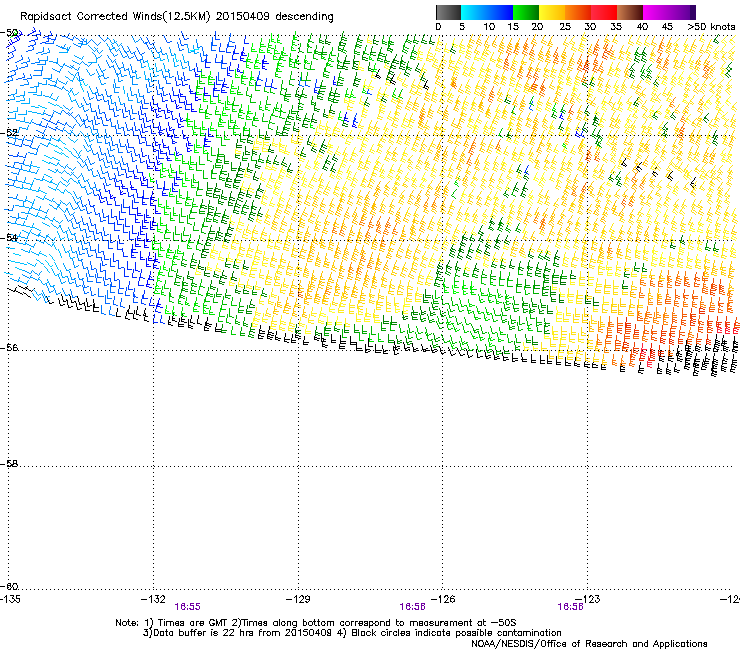Click the legend label '25'
740x650 pixels.
(x=565, y=27)
